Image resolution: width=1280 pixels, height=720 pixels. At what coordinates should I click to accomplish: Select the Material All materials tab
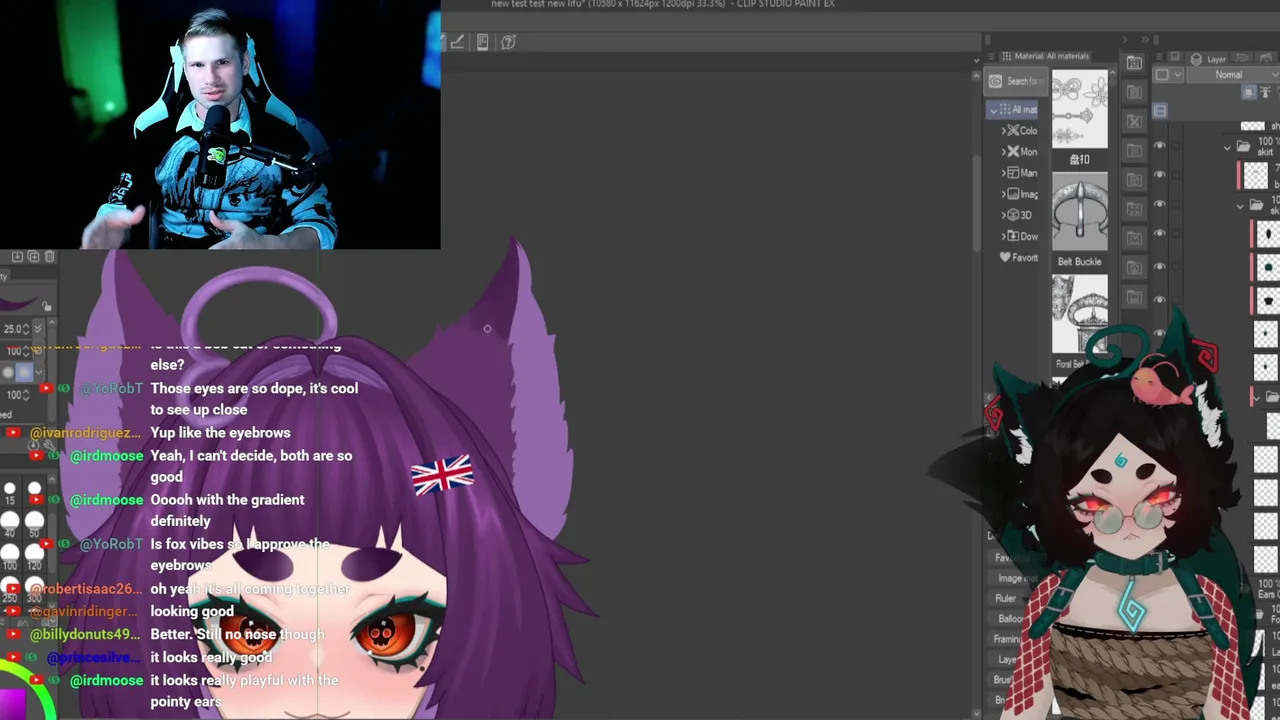[x=1045, y=56]
